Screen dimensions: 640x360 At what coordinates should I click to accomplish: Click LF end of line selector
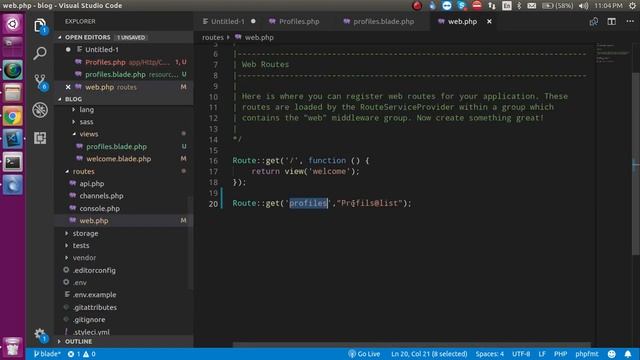tap(542, 354)
